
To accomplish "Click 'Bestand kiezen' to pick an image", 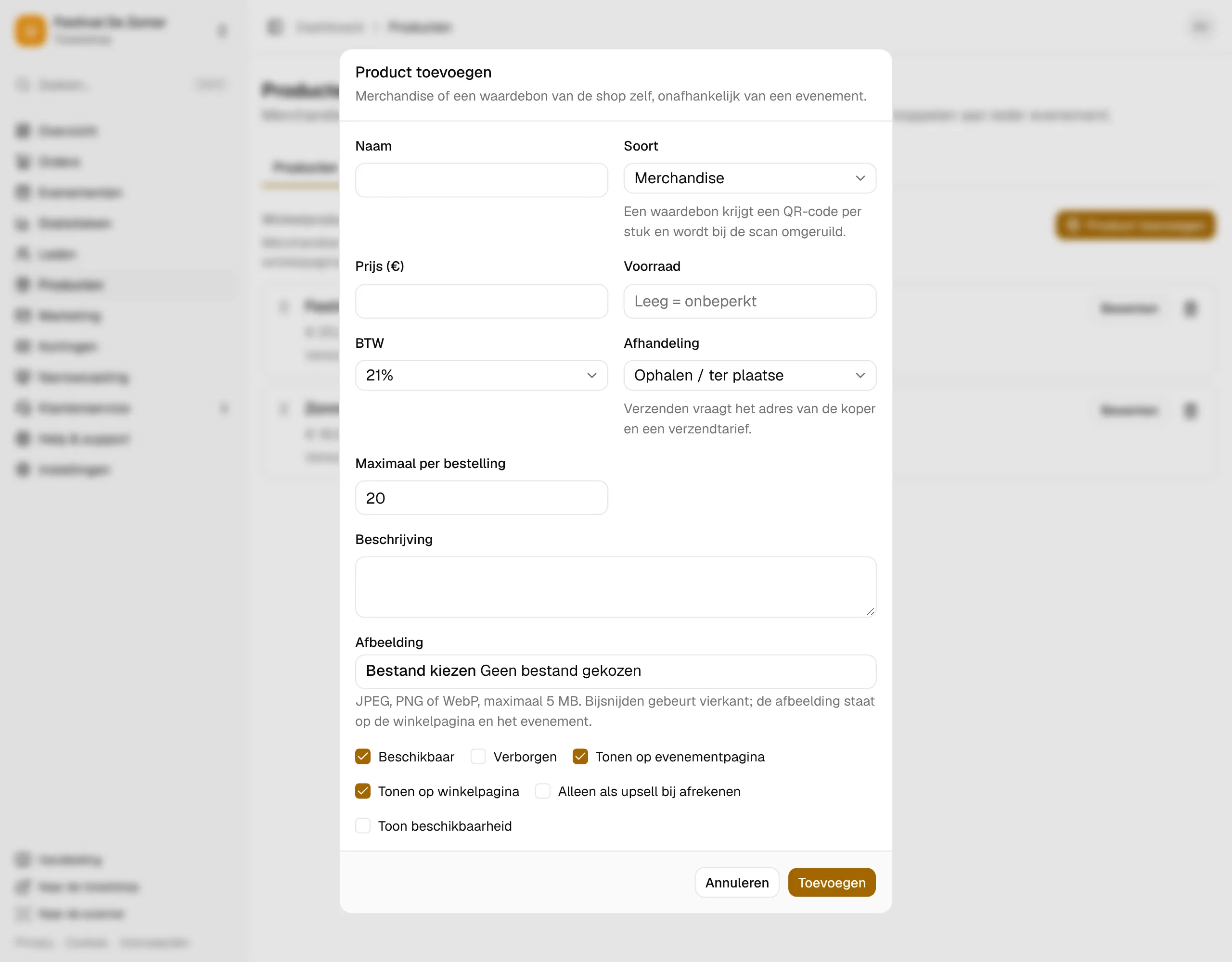I will click(x=421, y=671).
